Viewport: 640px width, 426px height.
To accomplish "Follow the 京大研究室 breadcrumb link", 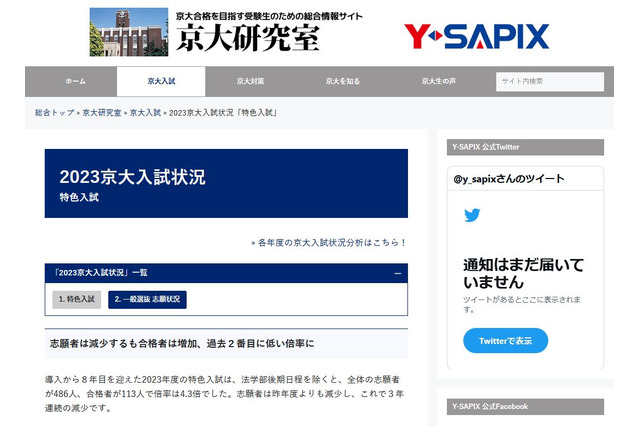I will (102, 112).
